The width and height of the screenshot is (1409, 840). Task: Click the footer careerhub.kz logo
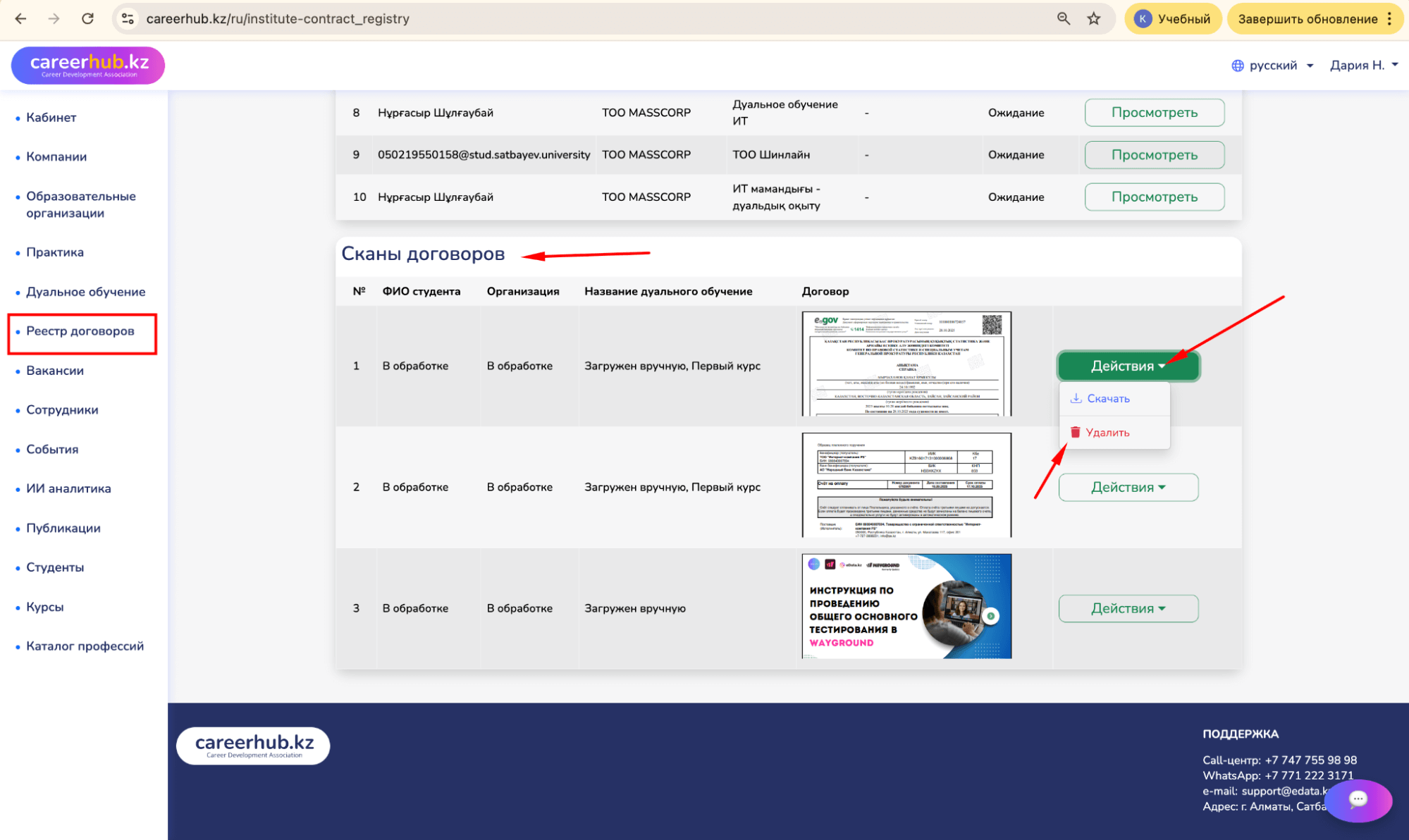point(254,746)
